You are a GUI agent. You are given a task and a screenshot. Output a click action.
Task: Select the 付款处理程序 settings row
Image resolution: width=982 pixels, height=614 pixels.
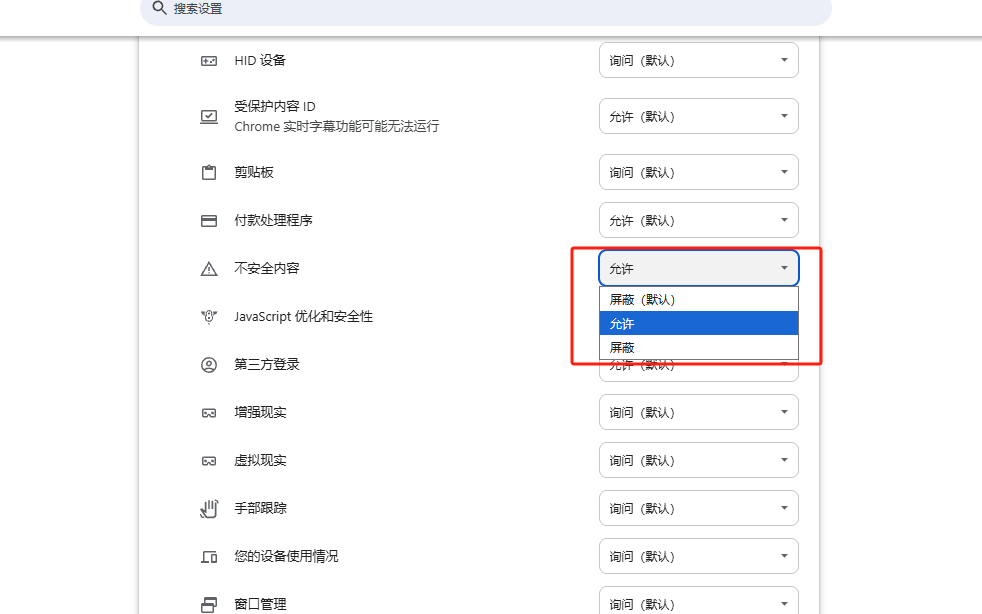point(400,219)
